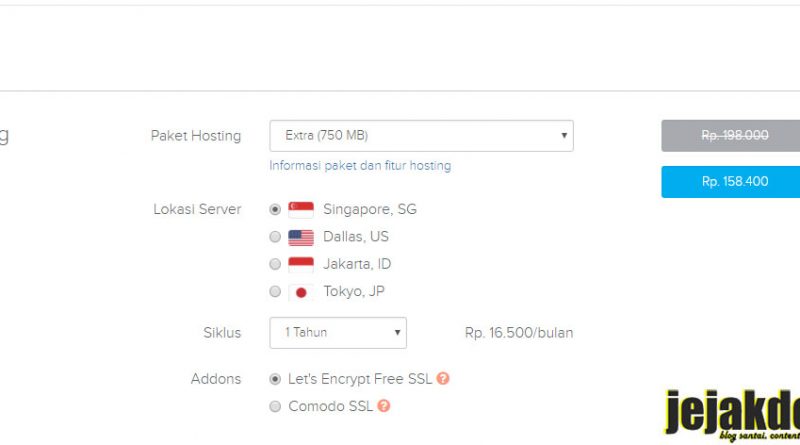Viewport: 800px width, 445px height.
Task: Choose Jakarta, ID server location radio
Action: coord(275,264)
